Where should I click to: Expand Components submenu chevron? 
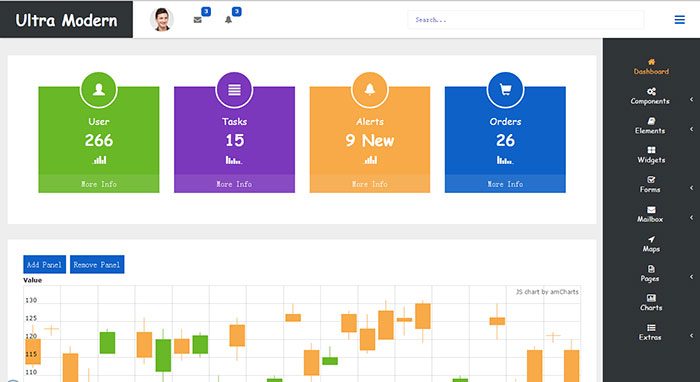[691, 99]
